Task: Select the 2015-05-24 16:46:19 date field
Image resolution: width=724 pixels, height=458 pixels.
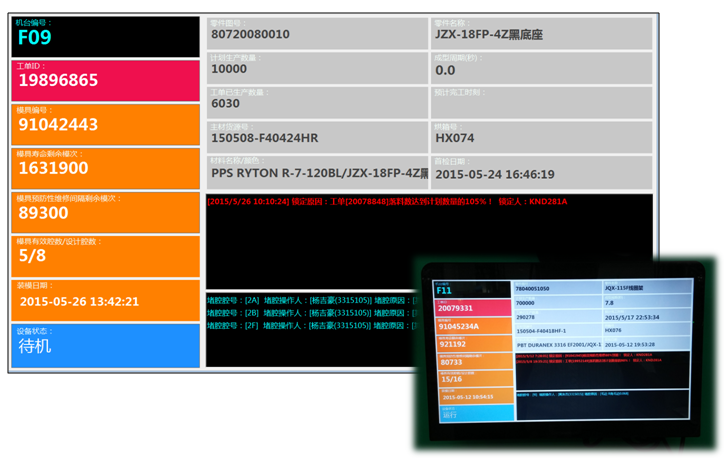Action: (x=541, y=172)
